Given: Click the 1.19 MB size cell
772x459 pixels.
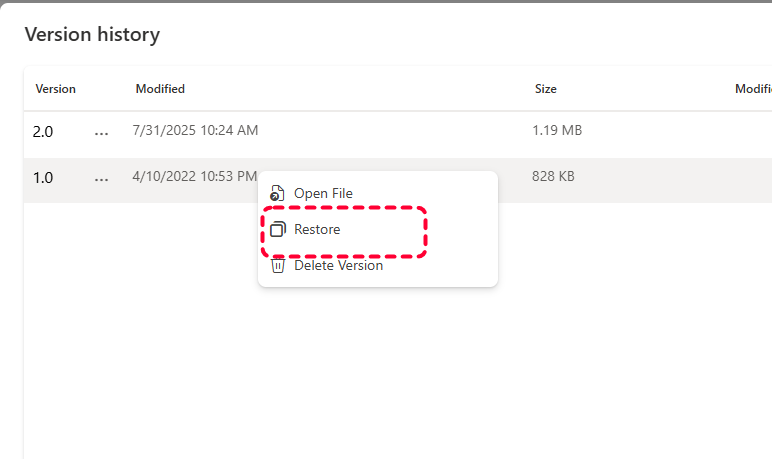Looking at the screenshot, I should [557, 130].
